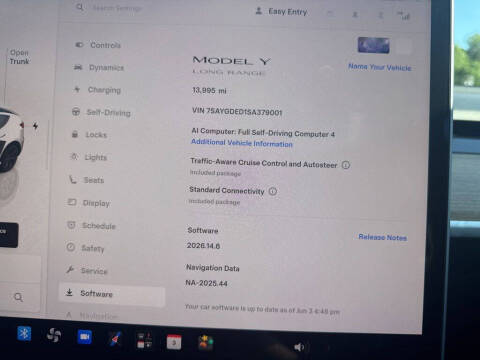480x360 pixels.
Task: Tap the Open Trunk control
Action: coord(19,57)
